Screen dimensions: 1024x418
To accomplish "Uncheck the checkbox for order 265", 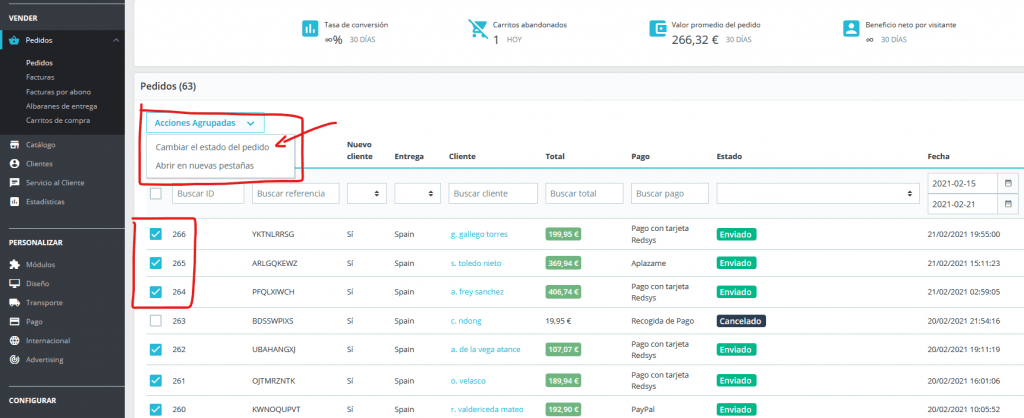I will [155, 263].
